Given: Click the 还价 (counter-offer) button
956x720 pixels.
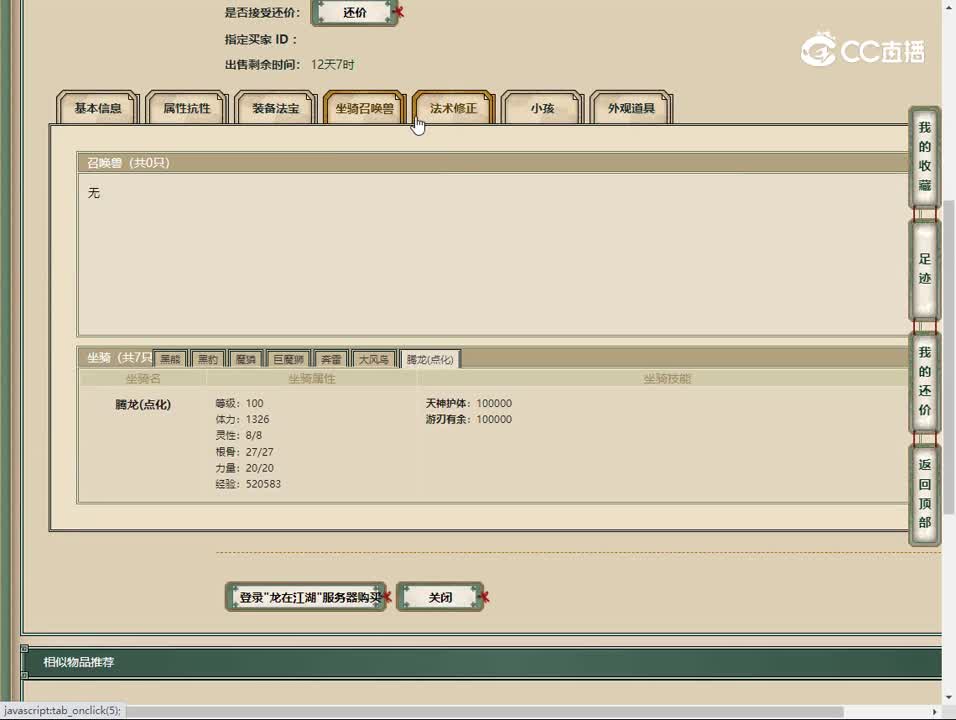Looking at the screenshot, I should [x=355, y=13].
